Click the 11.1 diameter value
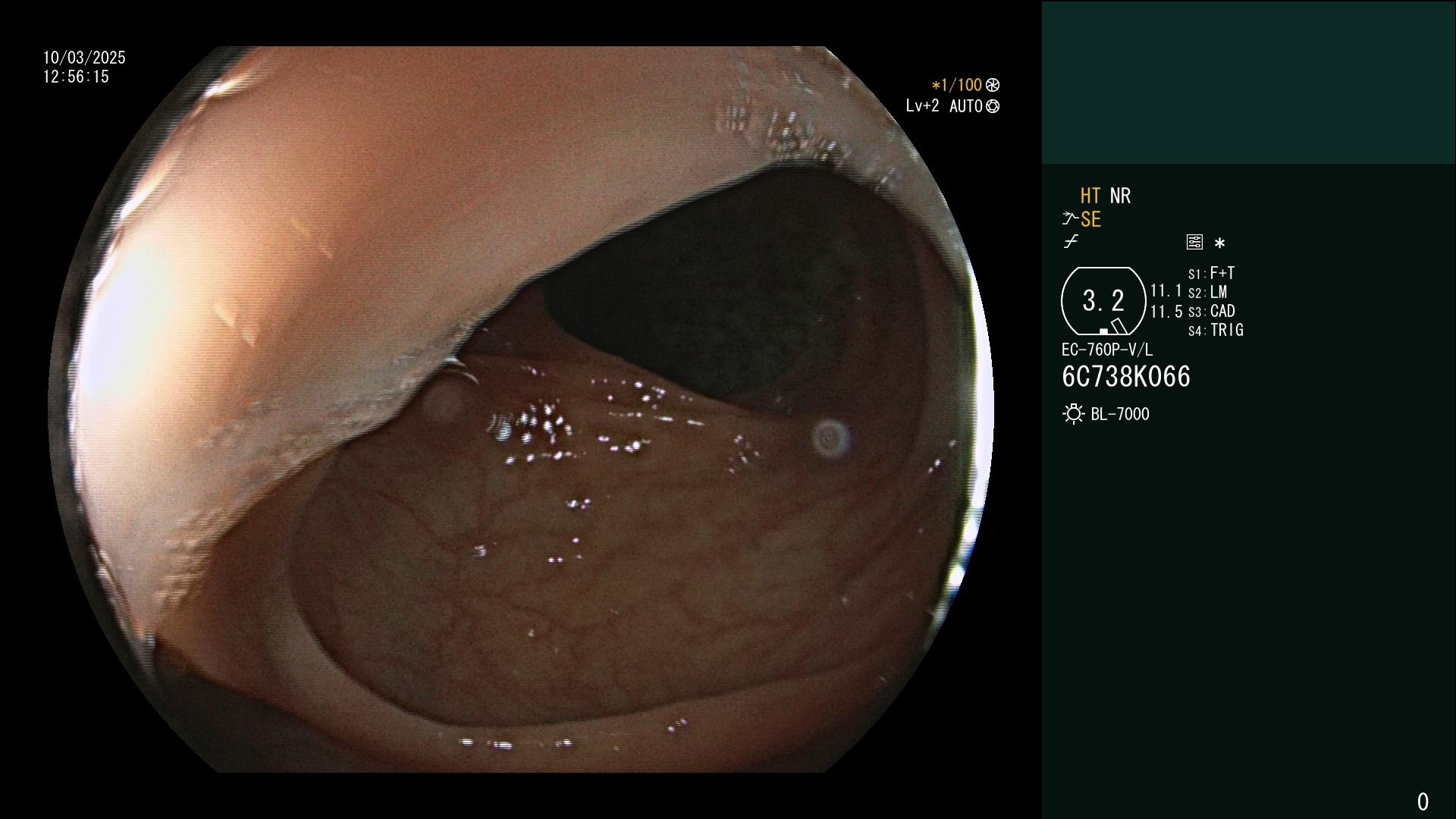The height and width of the screenshot is (819, 1456). click(x=1166, y=290)
